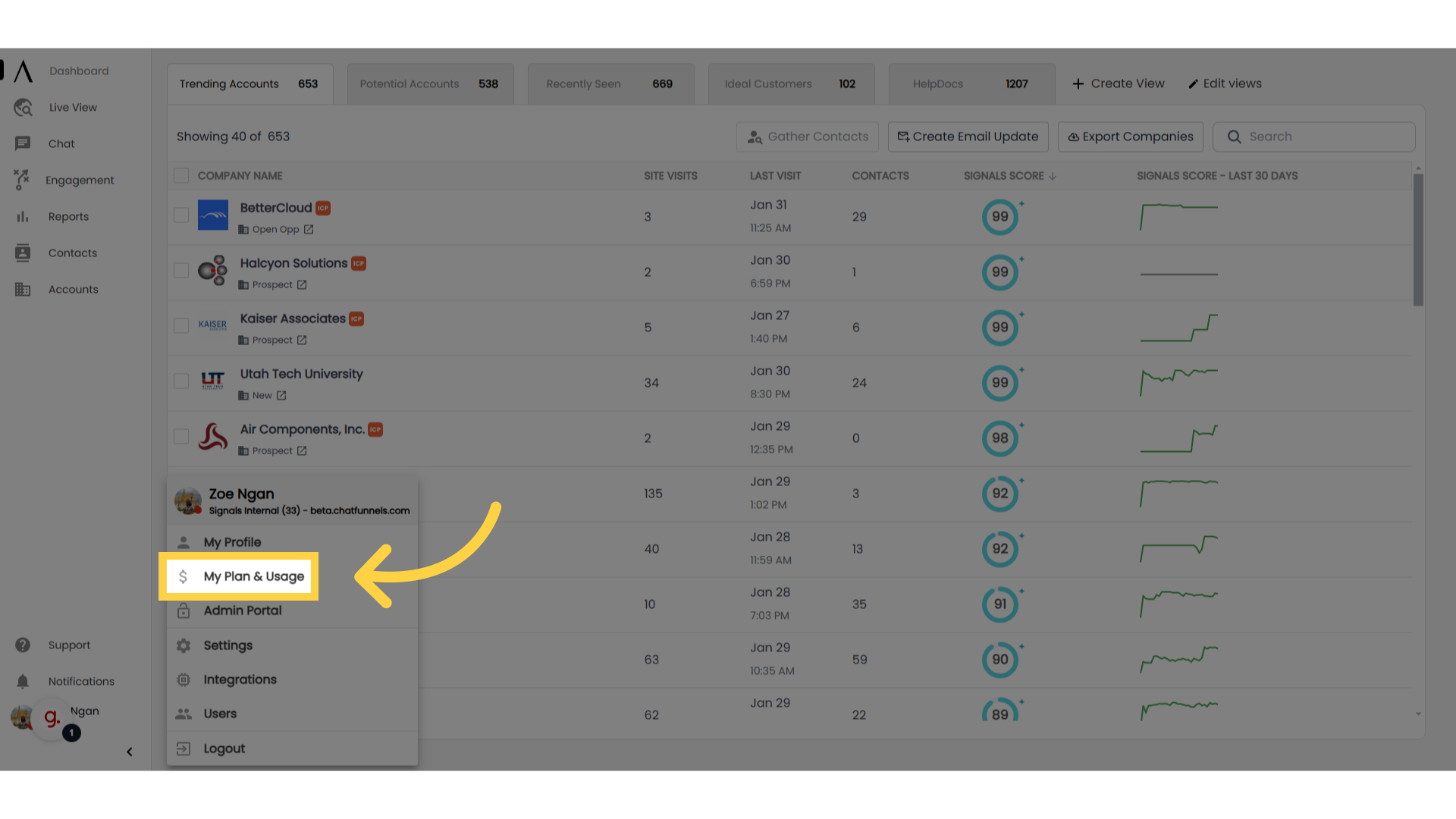Check the BetterCloud row checkbox

click(x=181, y=215)
